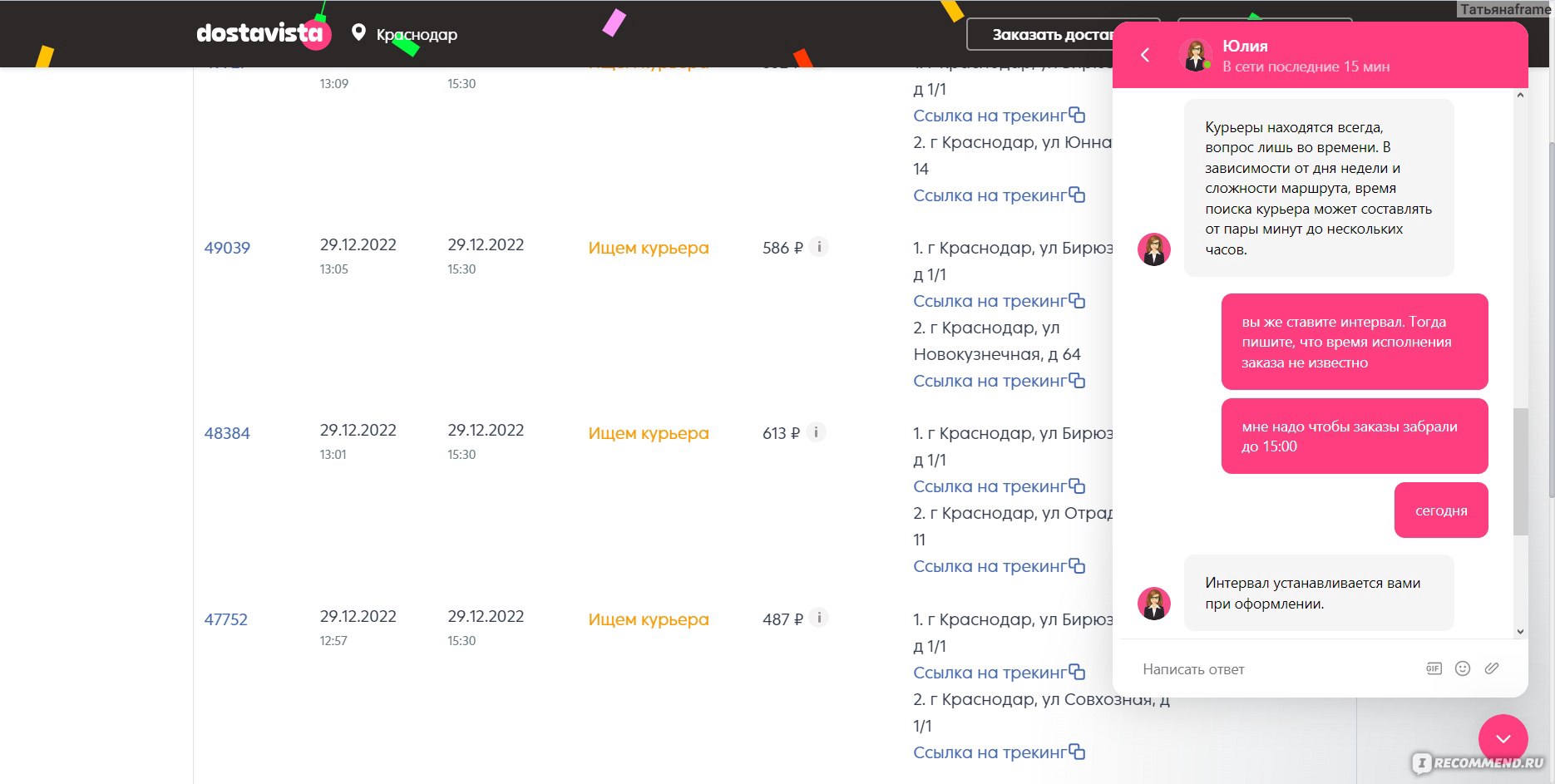Screen dimensions: 1555x784
Task: Click the price 613 ₽
Action: [781, 433]
